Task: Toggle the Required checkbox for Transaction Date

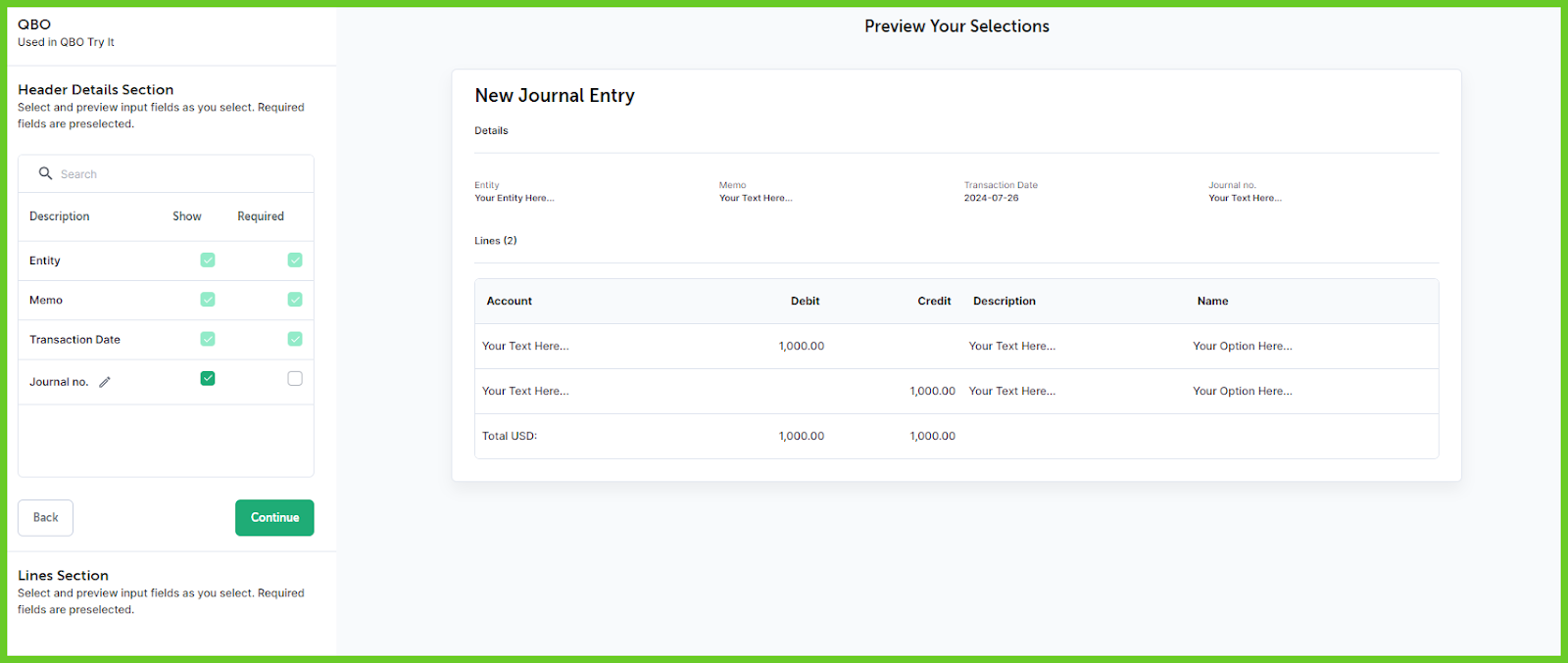Action: (x=295, y=339)
